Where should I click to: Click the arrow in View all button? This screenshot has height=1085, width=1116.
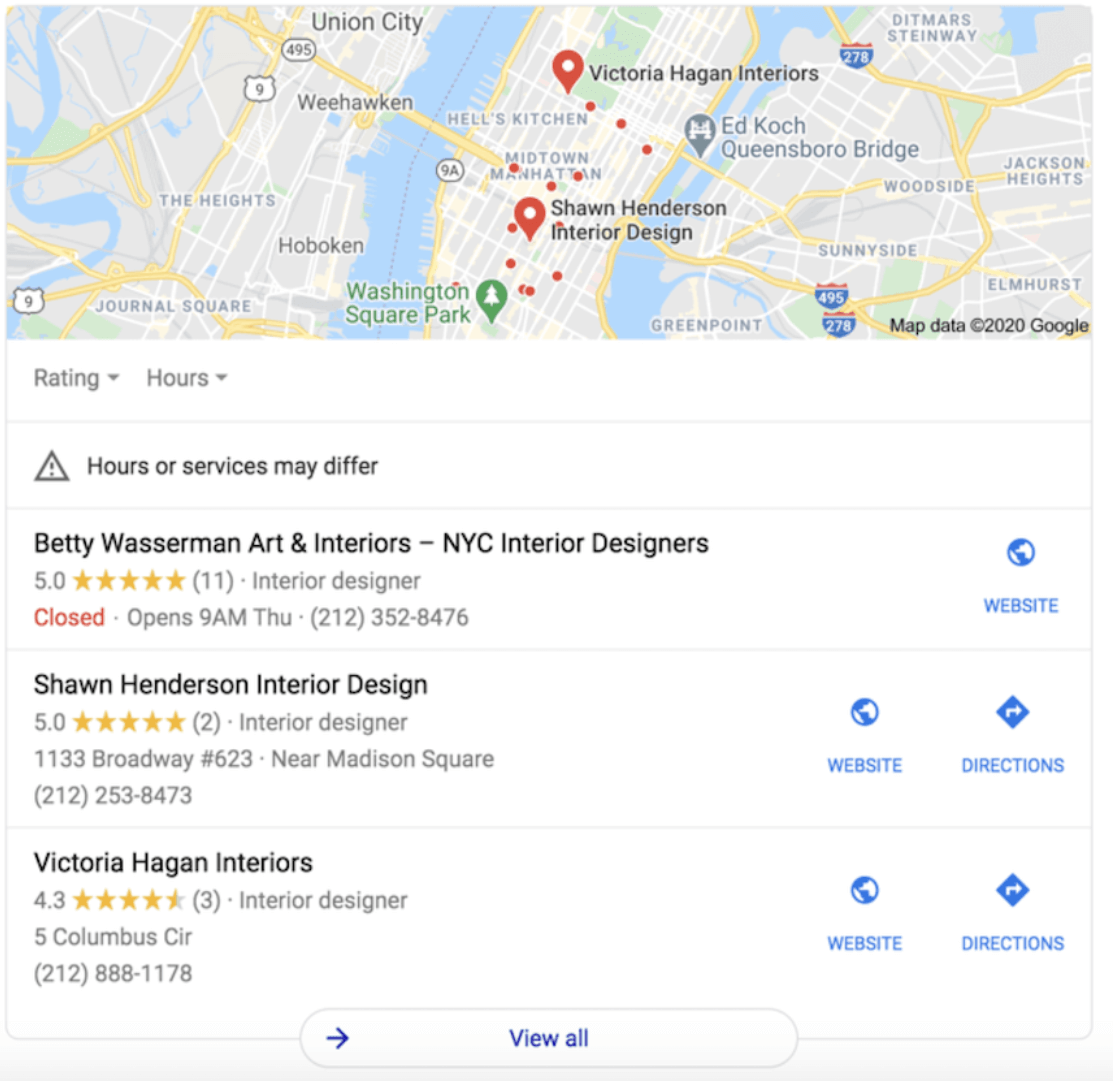click(x=337, y=1038)
